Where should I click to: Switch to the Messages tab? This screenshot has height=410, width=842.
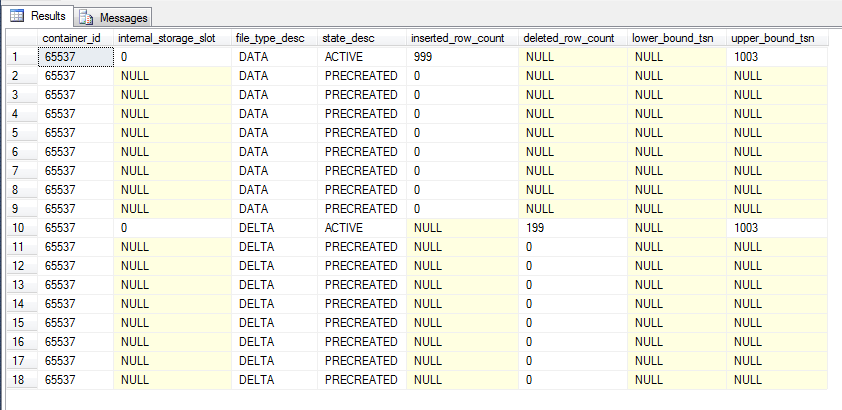123,18
